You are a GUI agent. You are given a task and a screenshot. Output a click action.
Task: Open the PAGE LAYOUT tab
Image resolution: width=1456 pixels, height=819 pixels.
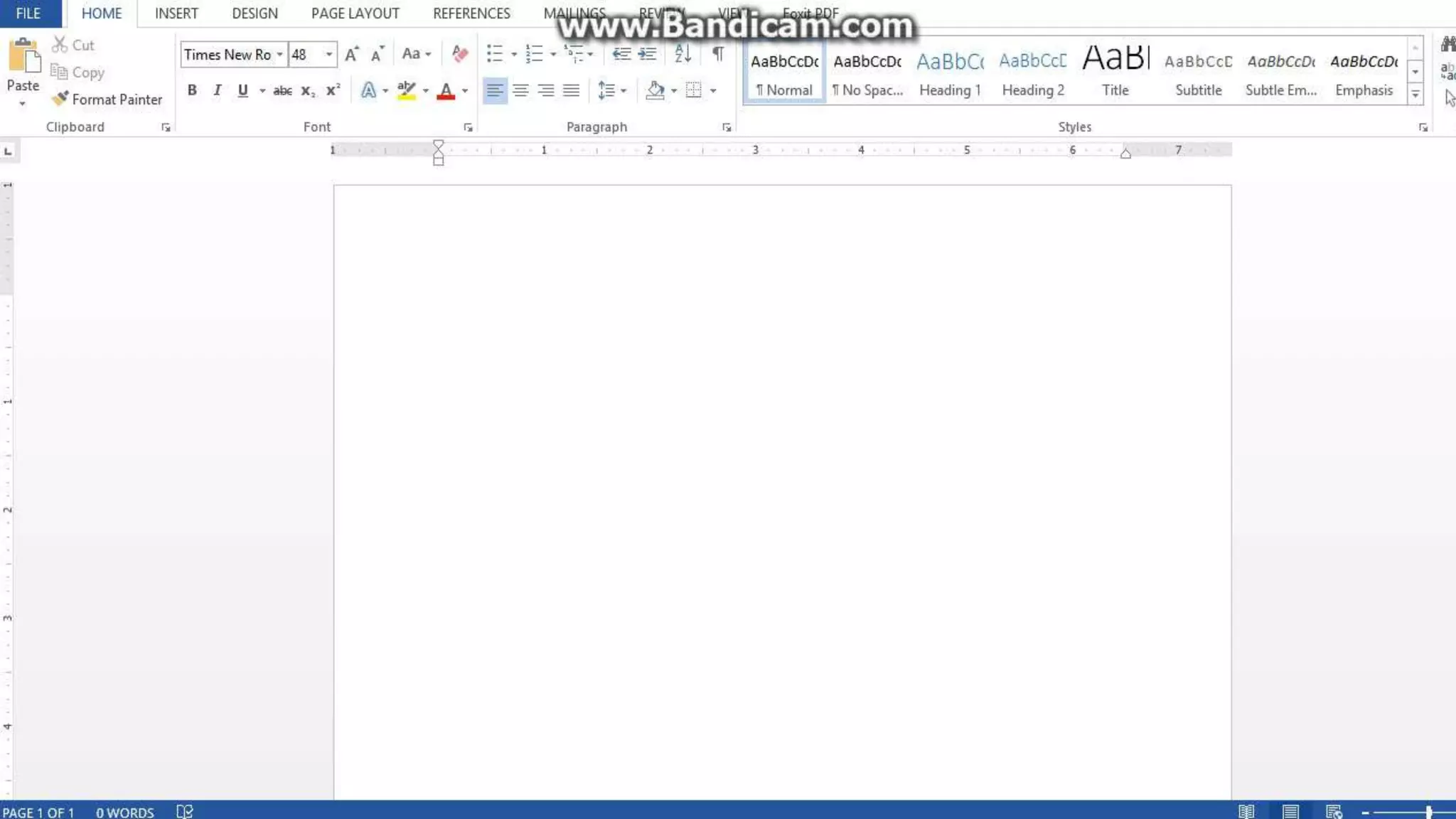click(355, 14)
